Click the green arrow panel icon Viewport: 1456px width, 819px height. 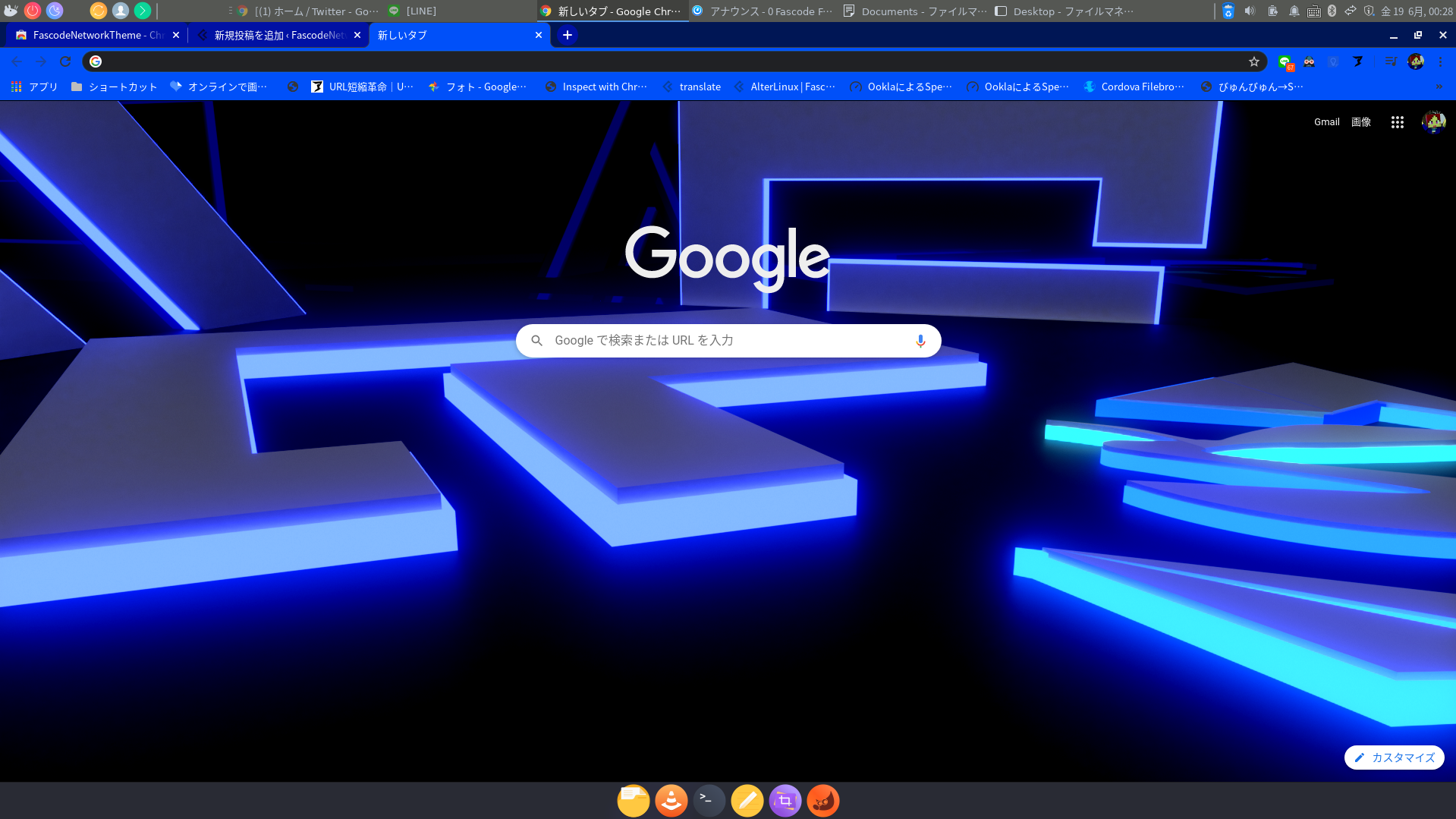coord(143,11)
